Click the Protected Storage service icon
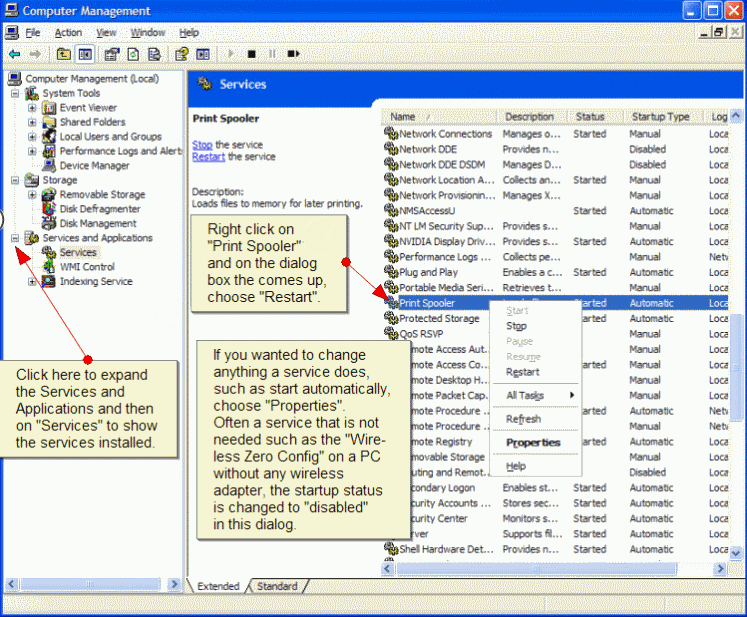747x617 pixels. (x=391, y=318)
